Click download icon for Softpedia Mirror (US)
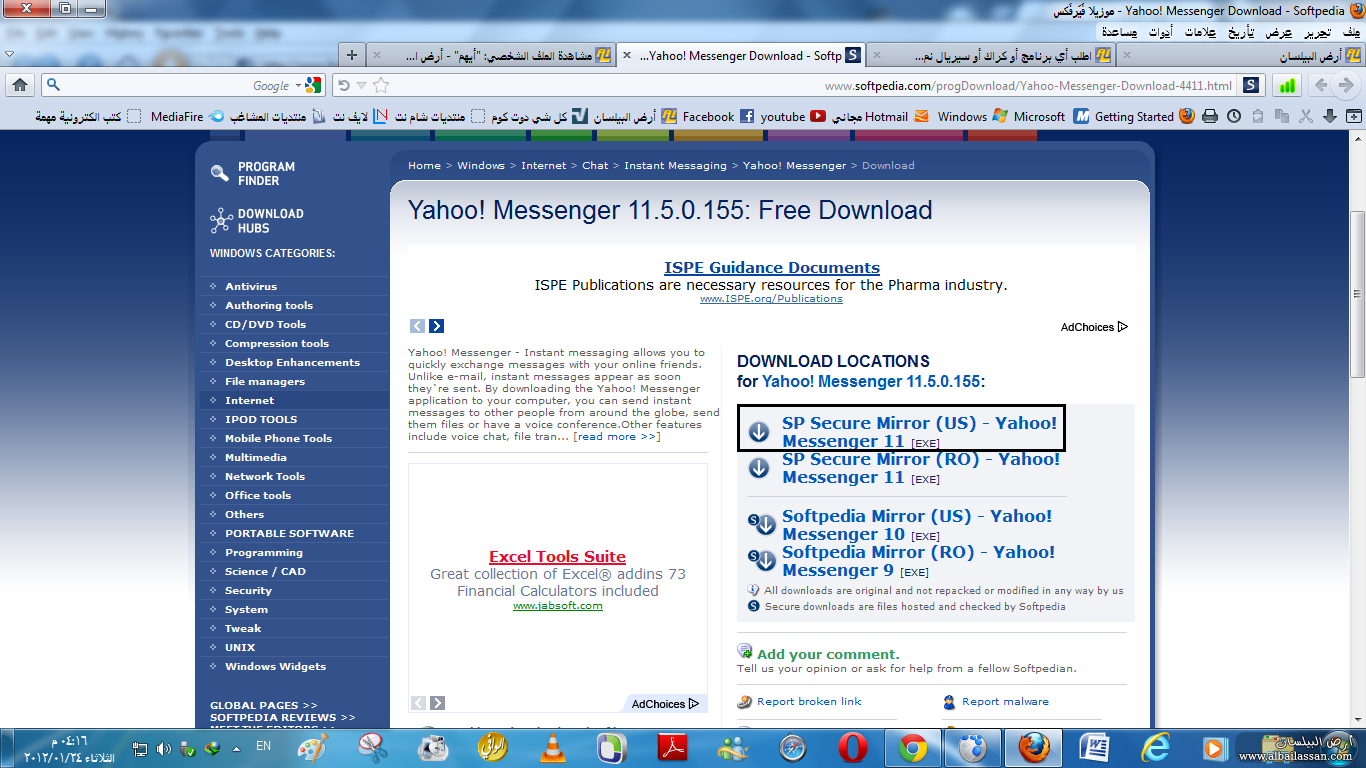Image resolution: width=1366 pixels, height=768 pixels. click(762, 525)
